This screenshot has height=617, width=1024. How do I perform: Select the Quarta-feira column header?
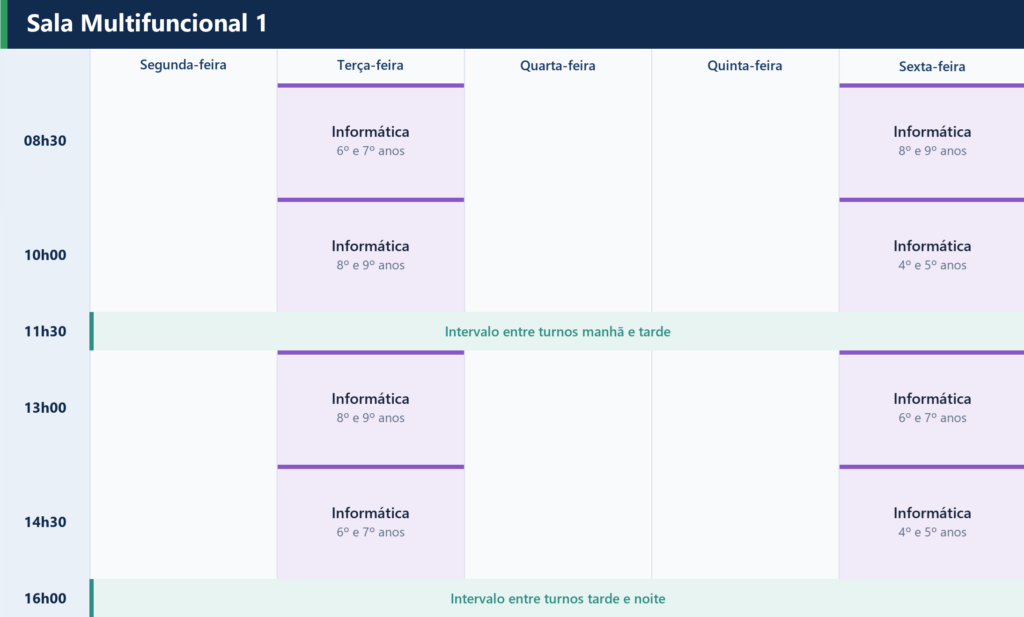coord(558,65)
